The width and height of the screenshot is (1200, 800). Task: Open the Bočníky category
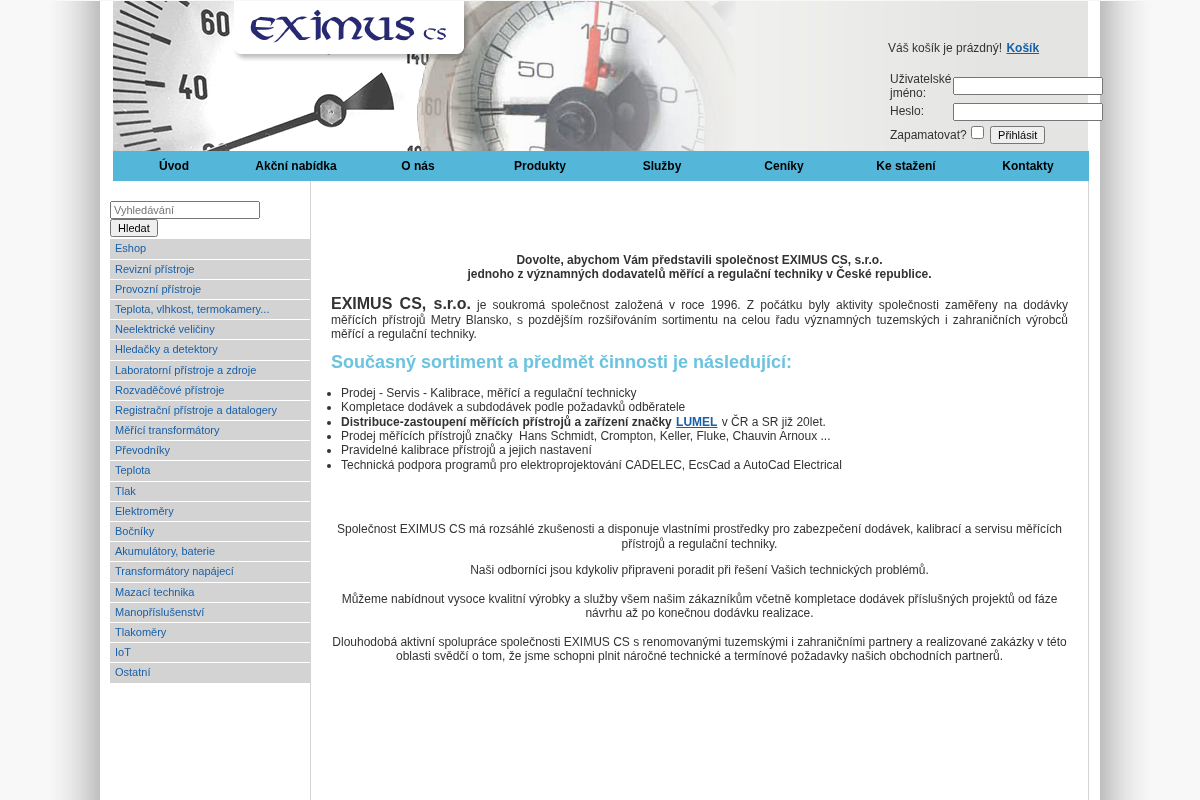[x=210, y=531]
